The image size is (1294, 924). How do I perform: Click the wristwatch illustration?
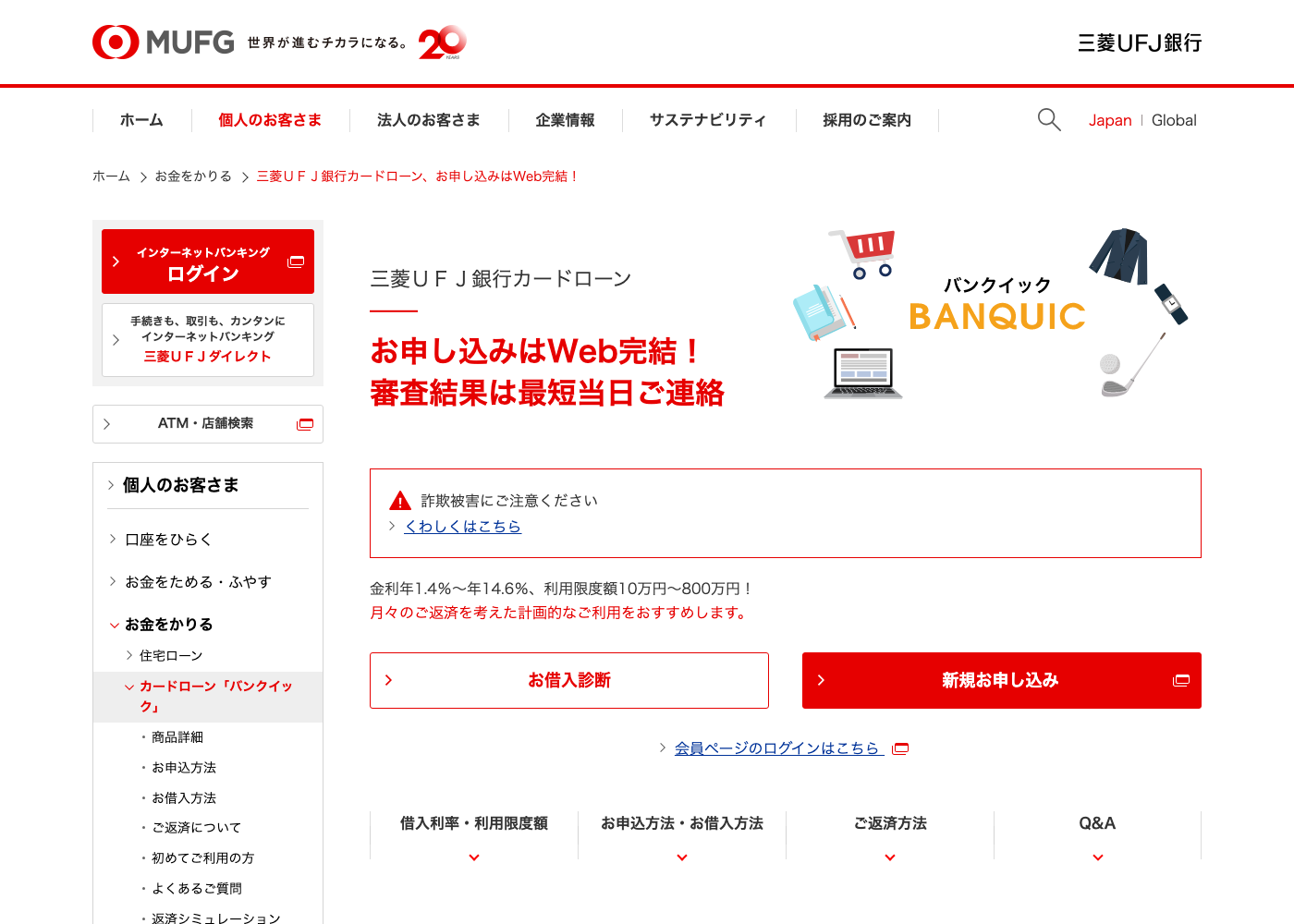coord(1171,303)
